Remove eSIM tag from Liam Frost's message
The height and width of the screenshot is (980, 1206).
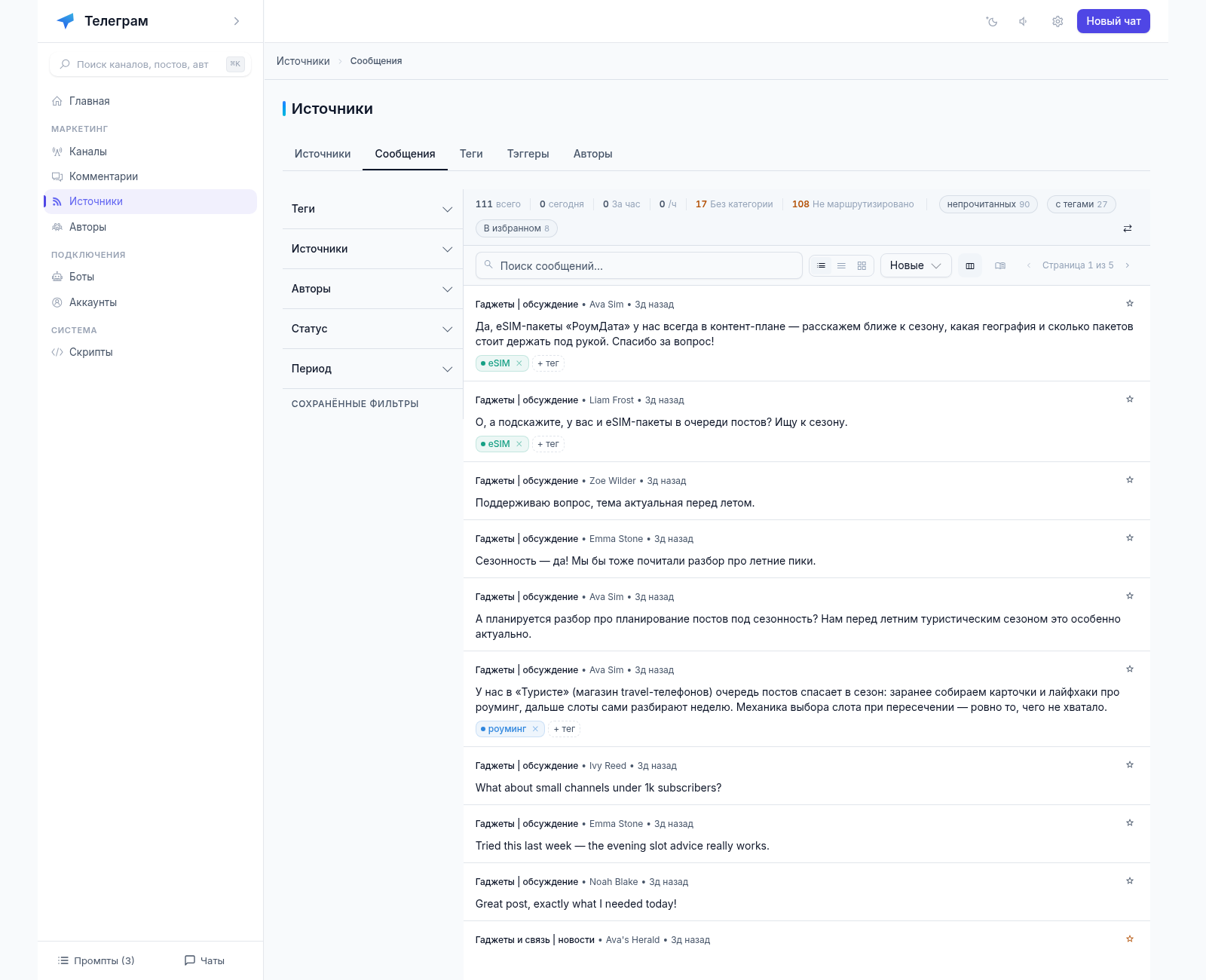point(519,444)
